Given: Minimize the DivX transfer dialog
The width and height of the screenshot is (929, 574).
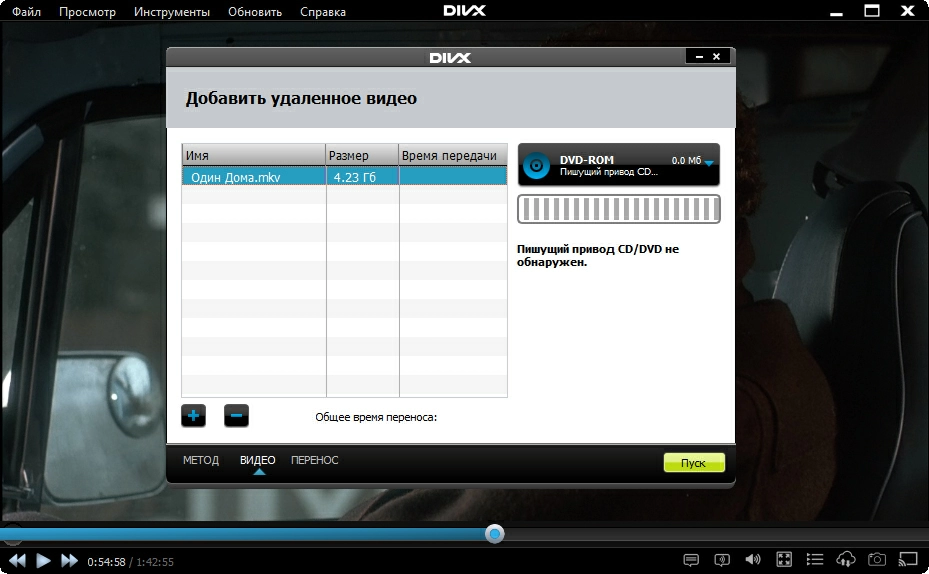Looking at the screenshot, I should coord(700,57).
